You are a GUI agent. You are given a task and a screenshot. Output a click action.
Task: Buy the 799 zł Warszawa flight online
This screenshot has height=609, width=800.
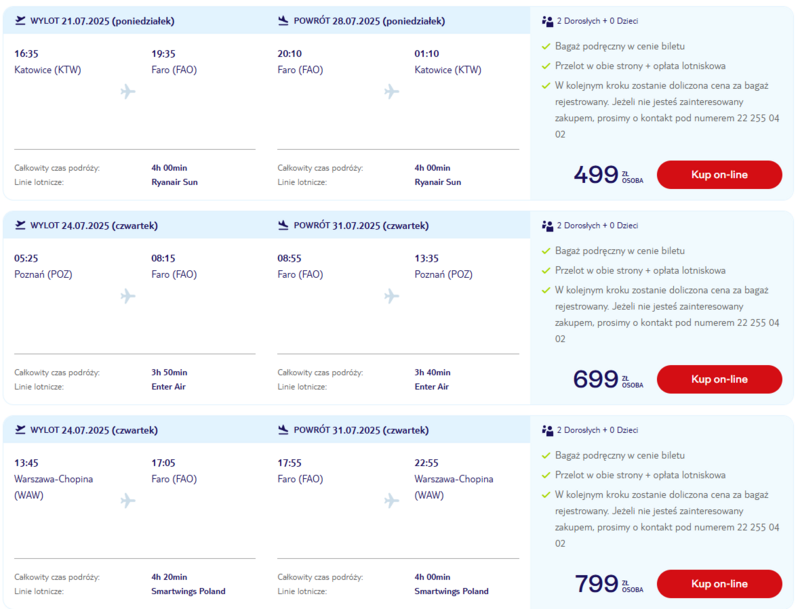[x=719, y=583]
